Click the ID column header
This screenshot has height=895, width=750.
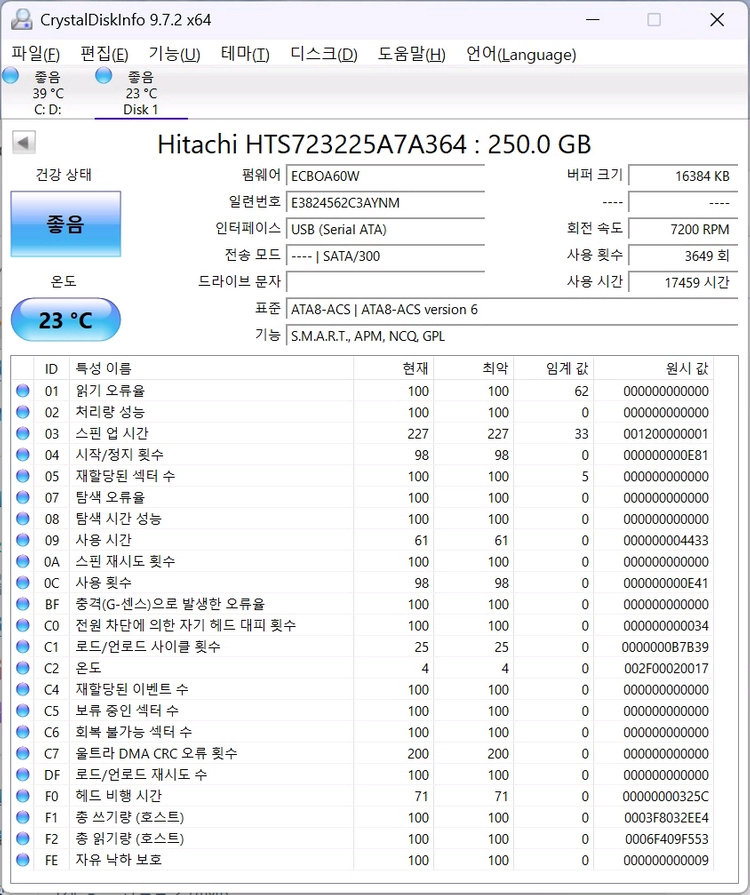(51, 368)
